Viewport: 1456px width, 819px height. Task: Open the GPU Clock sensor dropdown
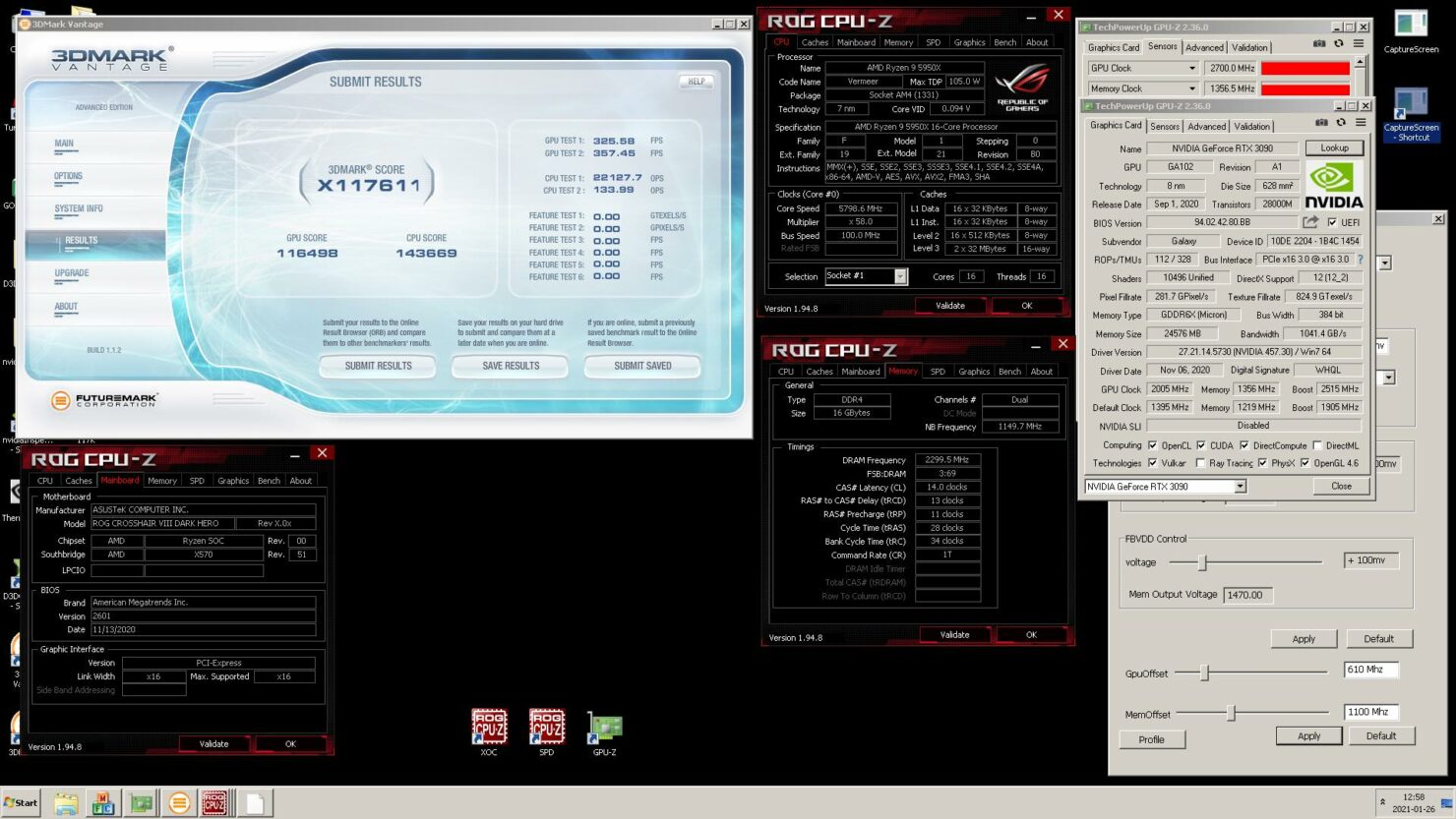pos(1191,69)
